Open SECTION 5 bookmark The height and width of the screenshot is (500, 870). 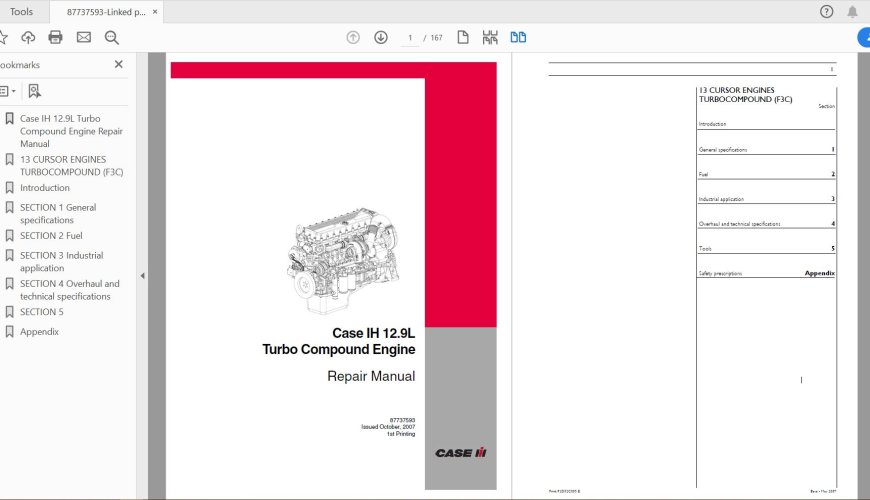pyautogui.click(x=42, y=312)
